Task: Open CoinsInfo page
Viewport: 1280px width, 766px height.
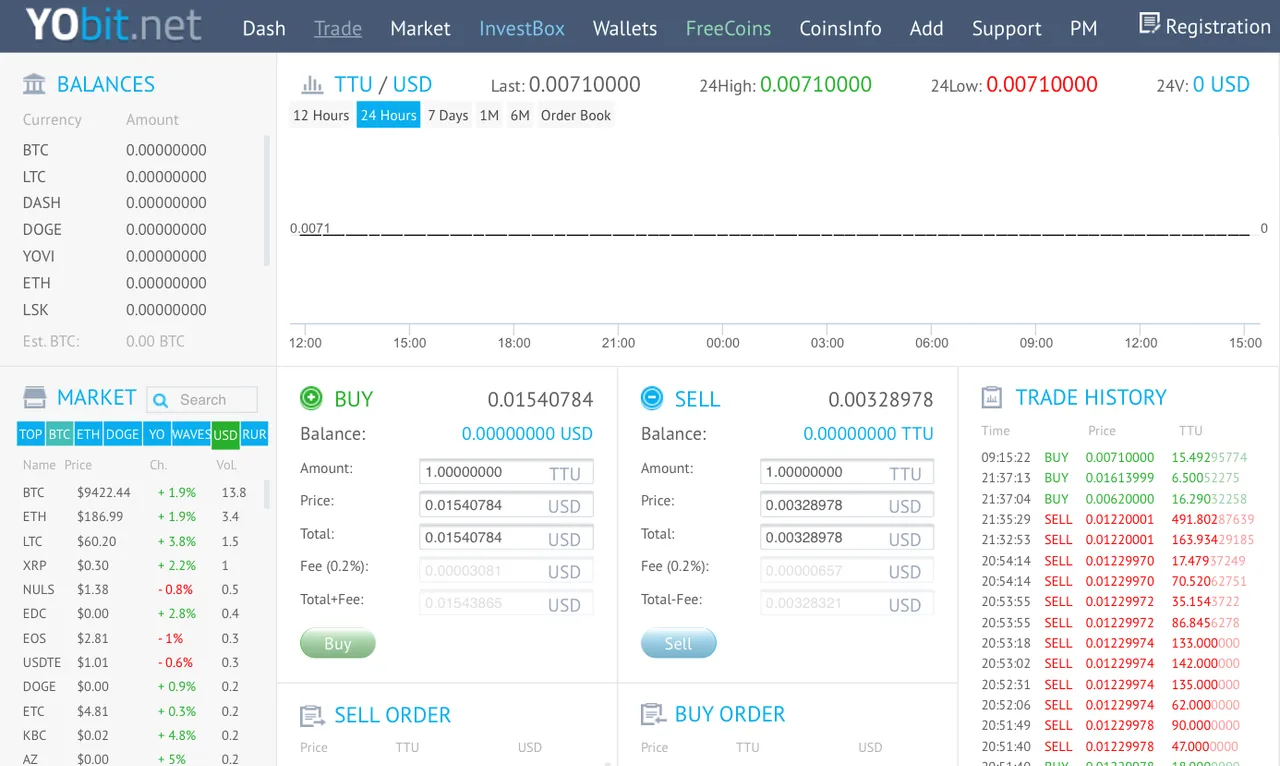Action: (840, 28)
